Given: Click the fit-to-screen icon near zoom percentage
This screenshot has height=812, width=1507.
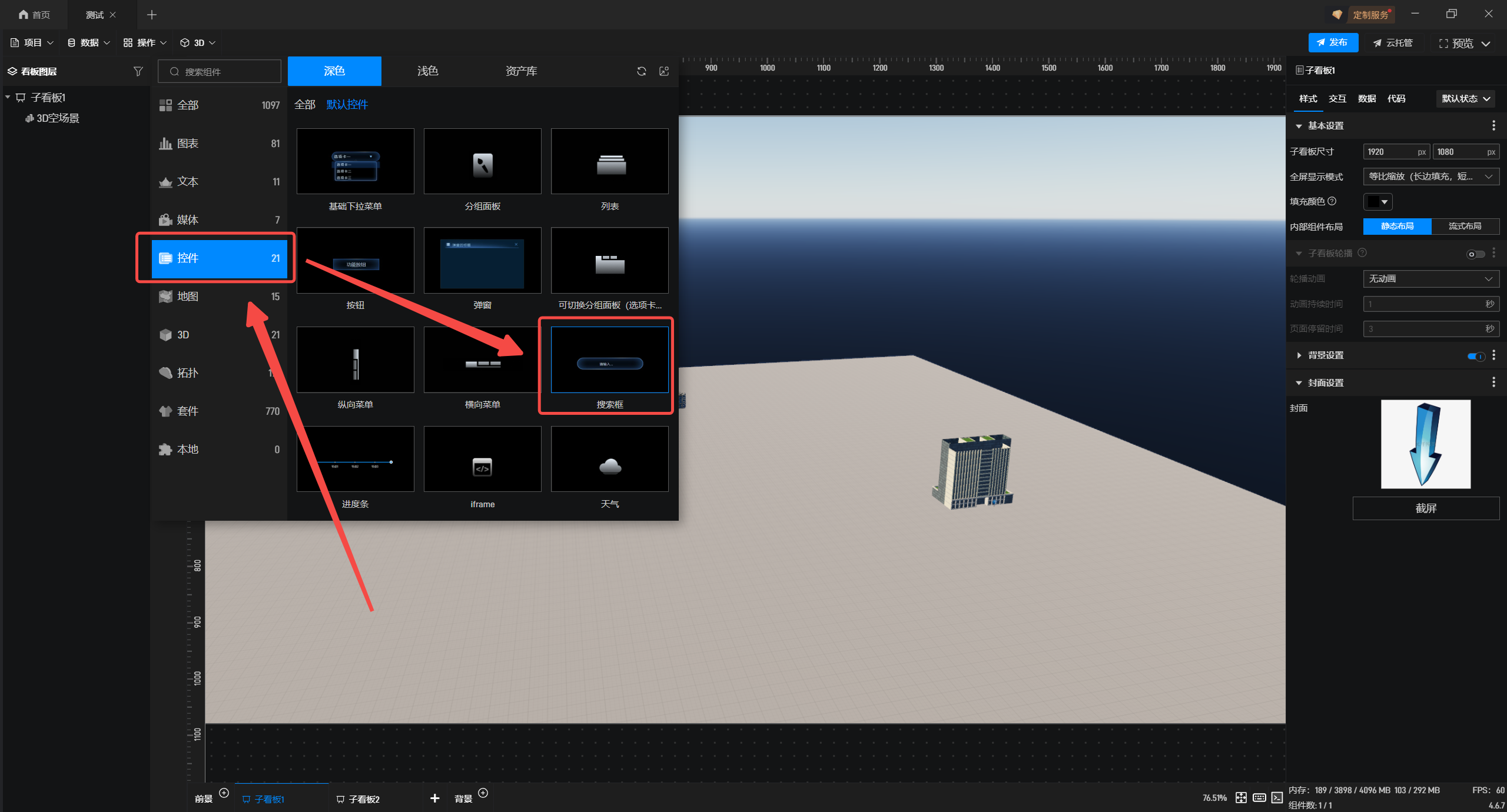Looking at the screenshot, I should 1241,797.
